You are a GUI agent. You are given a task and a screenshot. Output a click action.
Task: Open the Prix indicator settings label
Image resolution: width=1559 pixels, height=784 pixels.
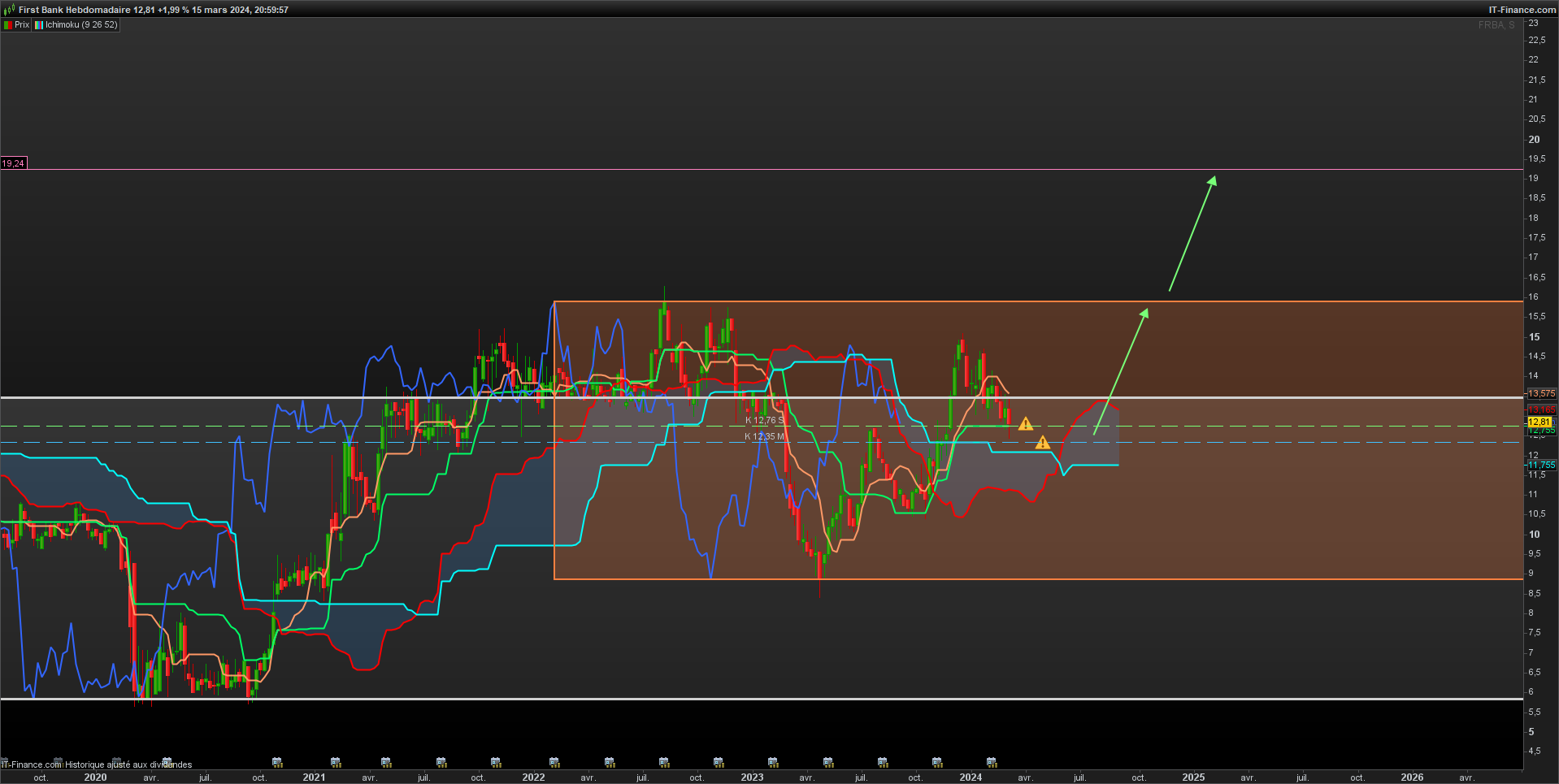(x=22, y=25)
